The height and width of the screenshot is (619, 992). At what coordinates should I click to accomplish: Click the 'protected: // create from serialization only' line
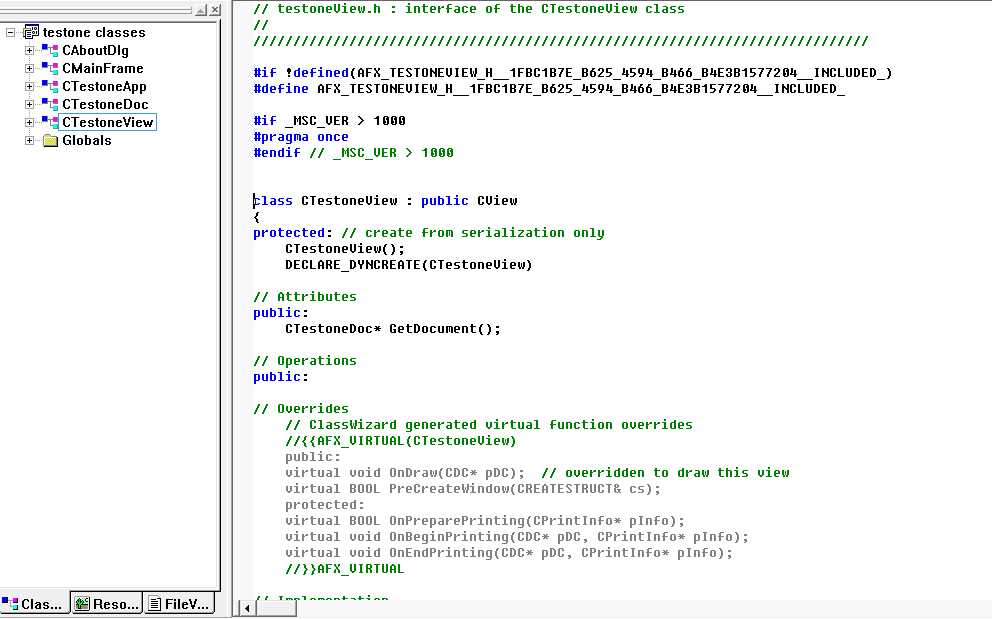(x=428, y=233)
